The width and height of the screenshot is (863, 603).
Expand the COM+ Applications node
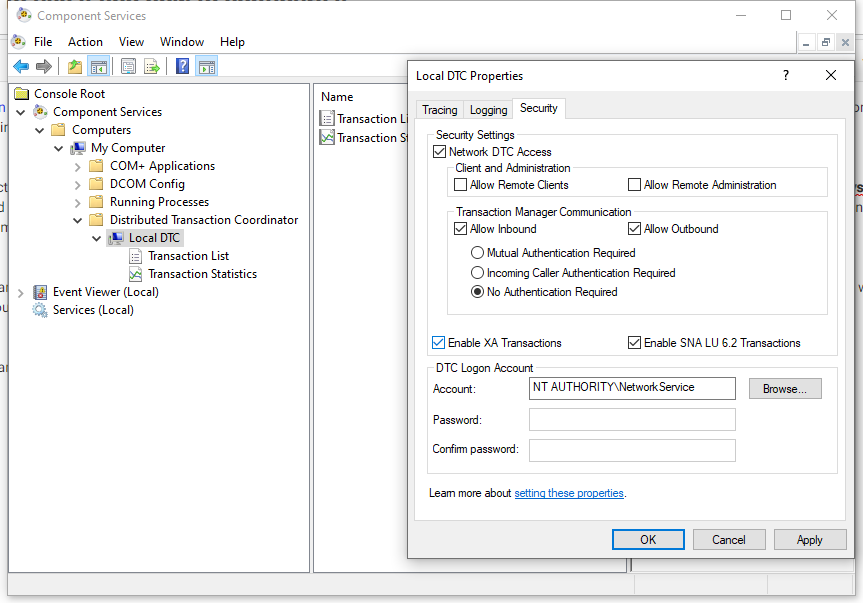[78, 167]
